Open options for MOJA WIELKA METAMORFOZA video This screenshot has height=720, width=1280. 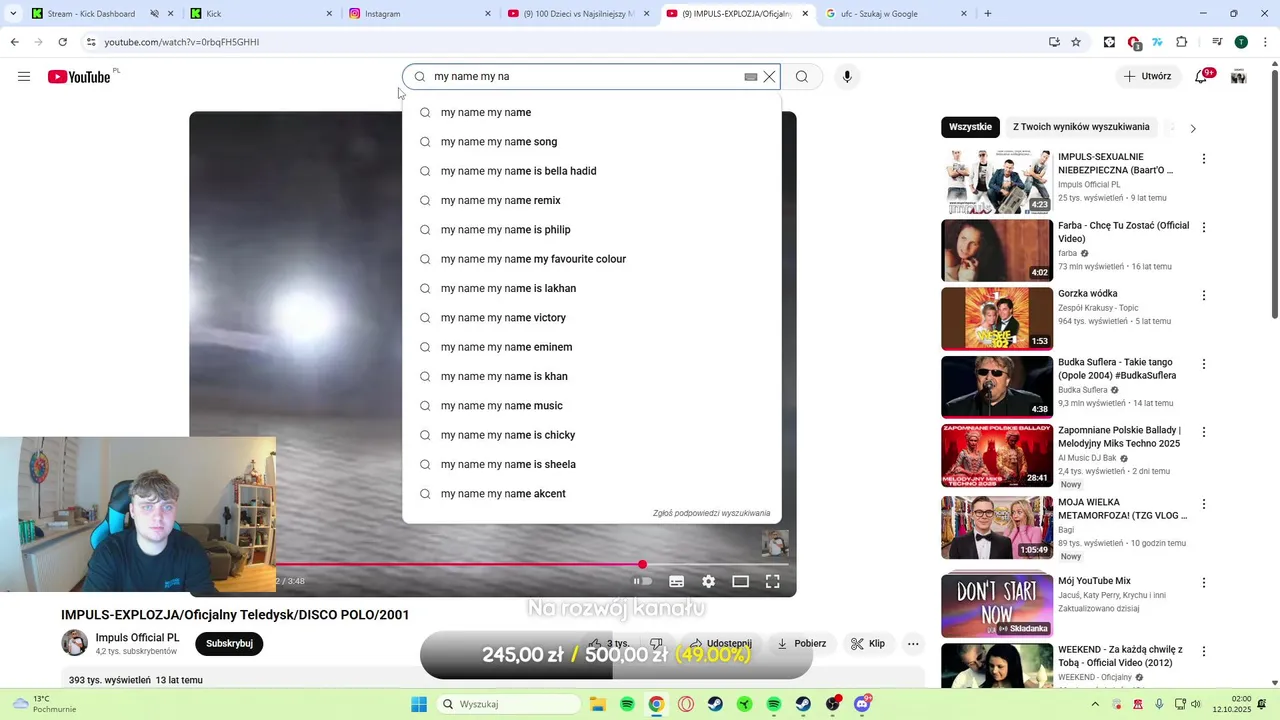tap(1204, 504)
